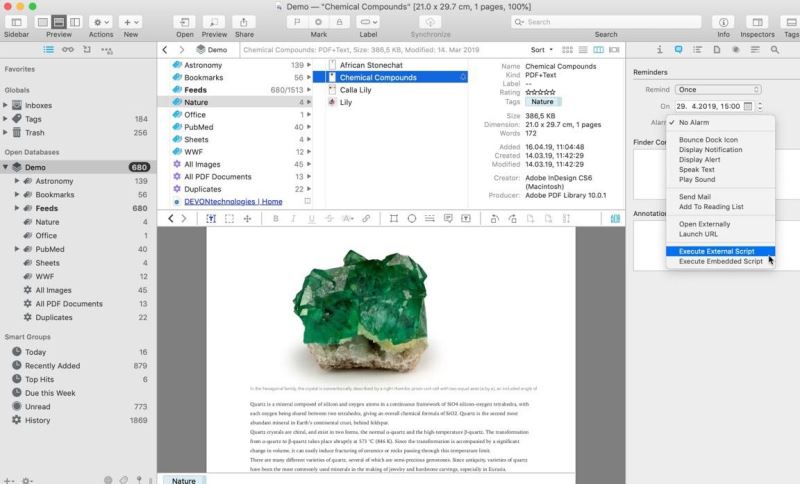Toggle the lock Mark button
This screenshot has height=484, width=800.
coord(339,22)
